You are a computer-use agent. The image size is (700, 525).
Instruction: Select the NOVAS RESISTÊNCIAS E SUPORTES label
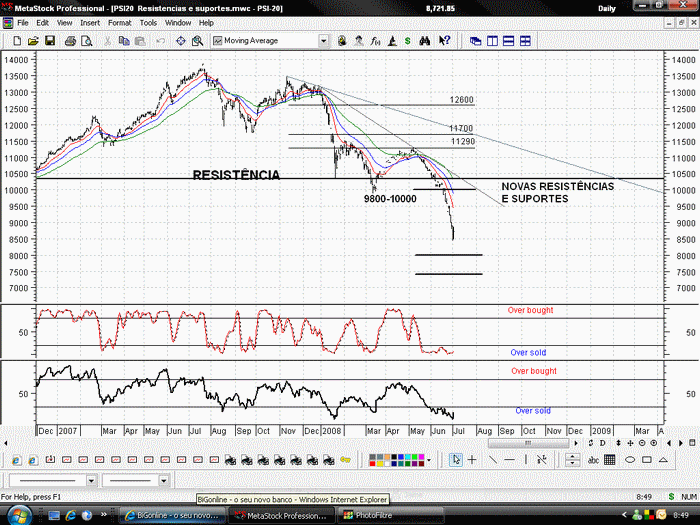[558, 192]
